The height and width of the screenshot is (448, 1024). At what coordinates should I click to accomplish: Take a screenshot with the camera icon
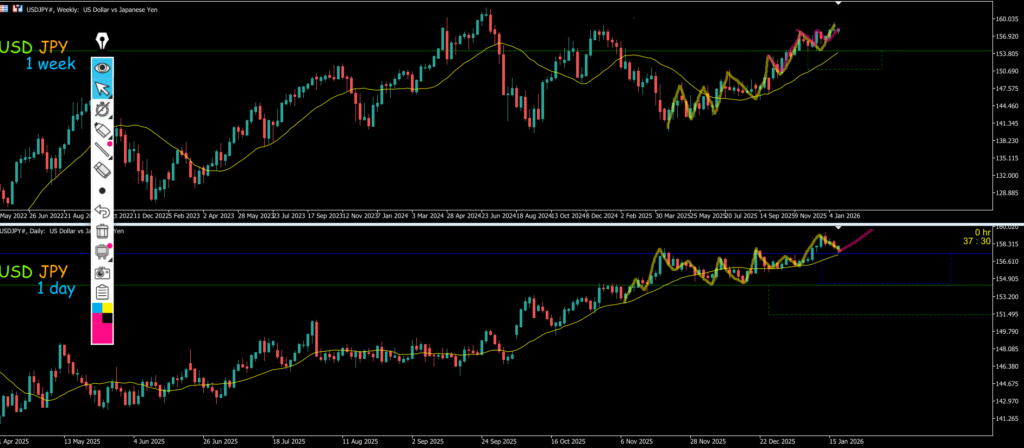pos(102,272)
